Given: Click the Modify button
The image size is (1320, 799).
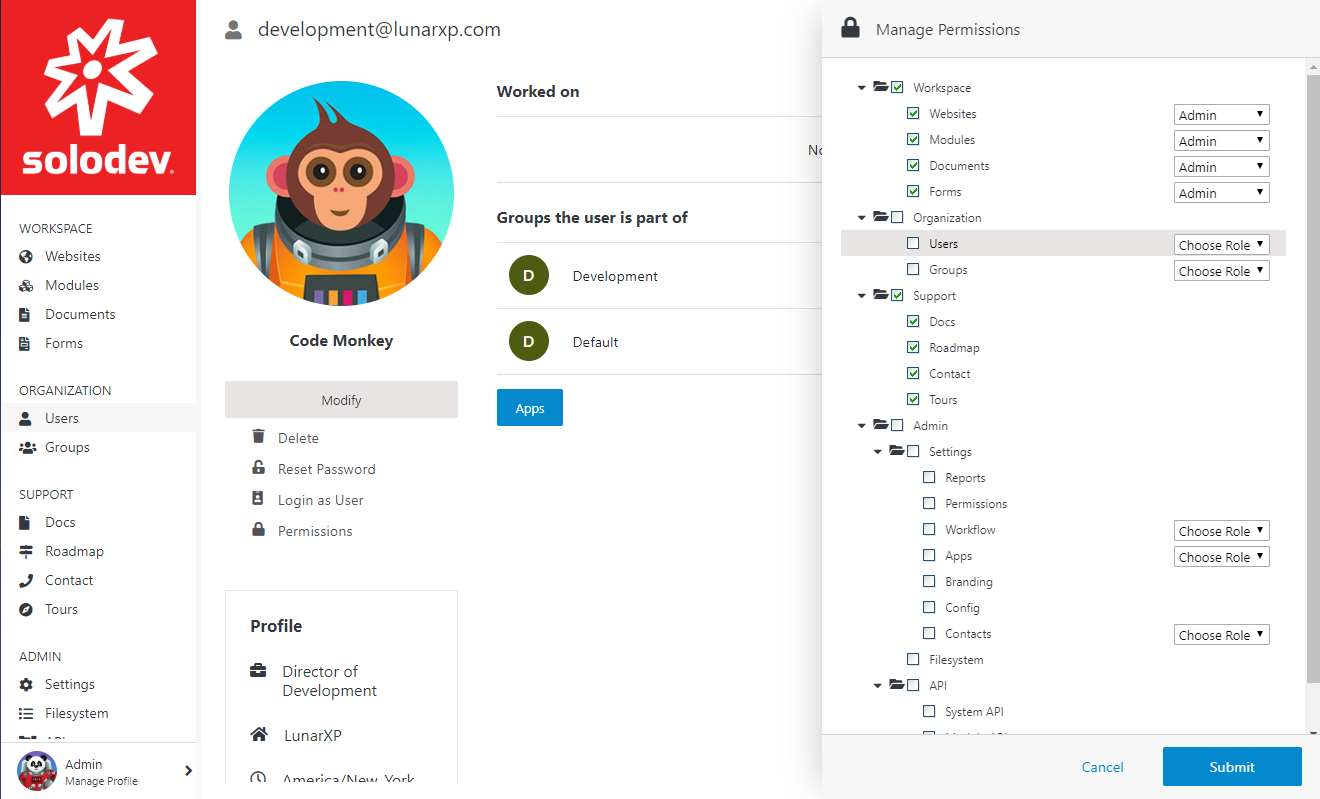Looking at the screenshot, I should coord(341,399).
